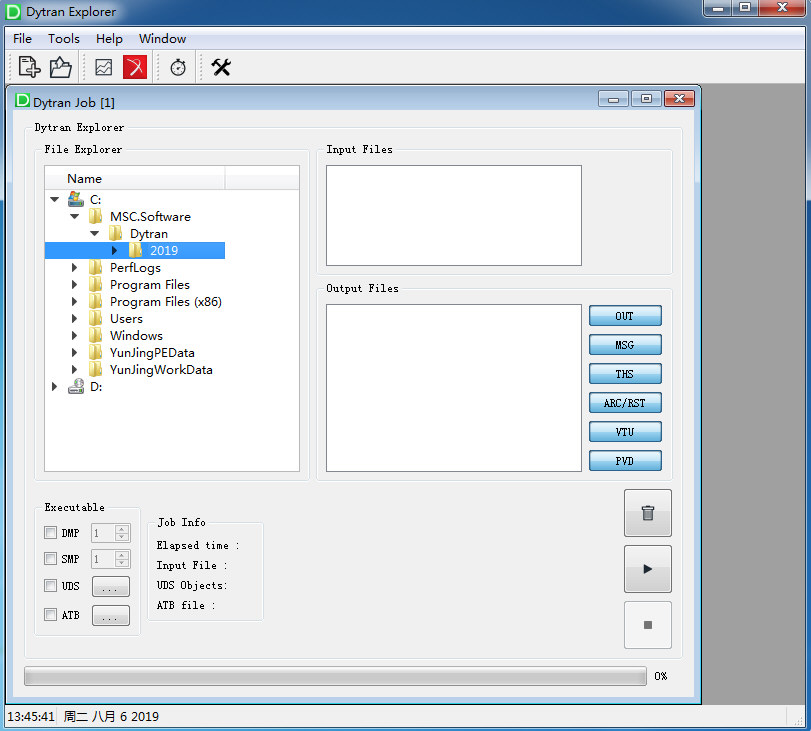
Task: Expand the 2019 folder arrow
Action: pos(115,250)
